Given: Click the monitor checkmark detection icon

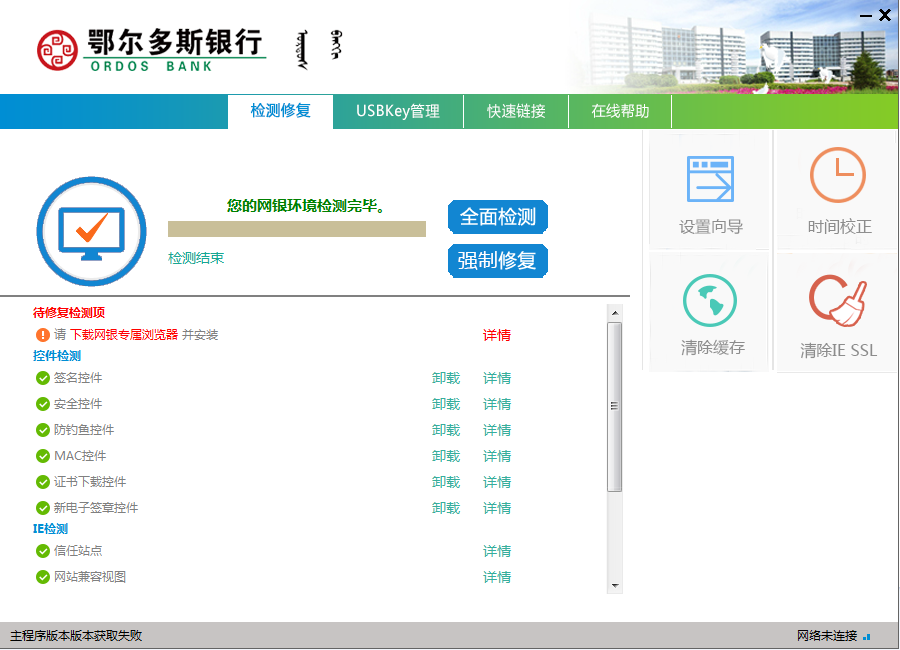Looking at the screenshot, I should 91,231.
